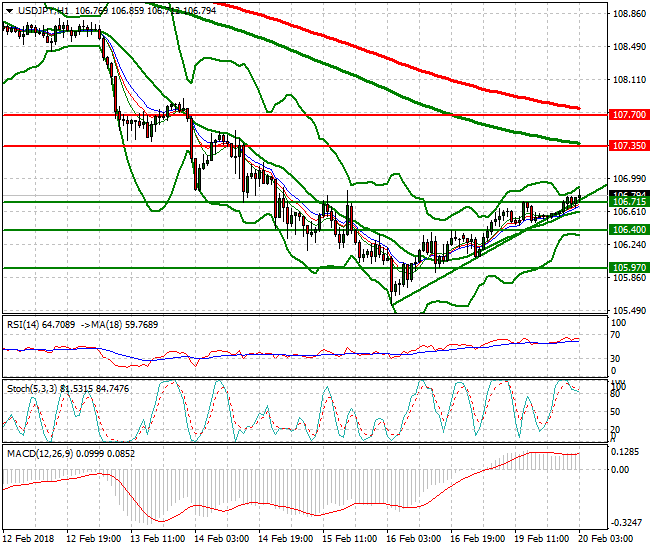This screenshot has width=650, height=550.
Task: Click the 19 Feb 11:00 time axis label
Action: [541, 539]
